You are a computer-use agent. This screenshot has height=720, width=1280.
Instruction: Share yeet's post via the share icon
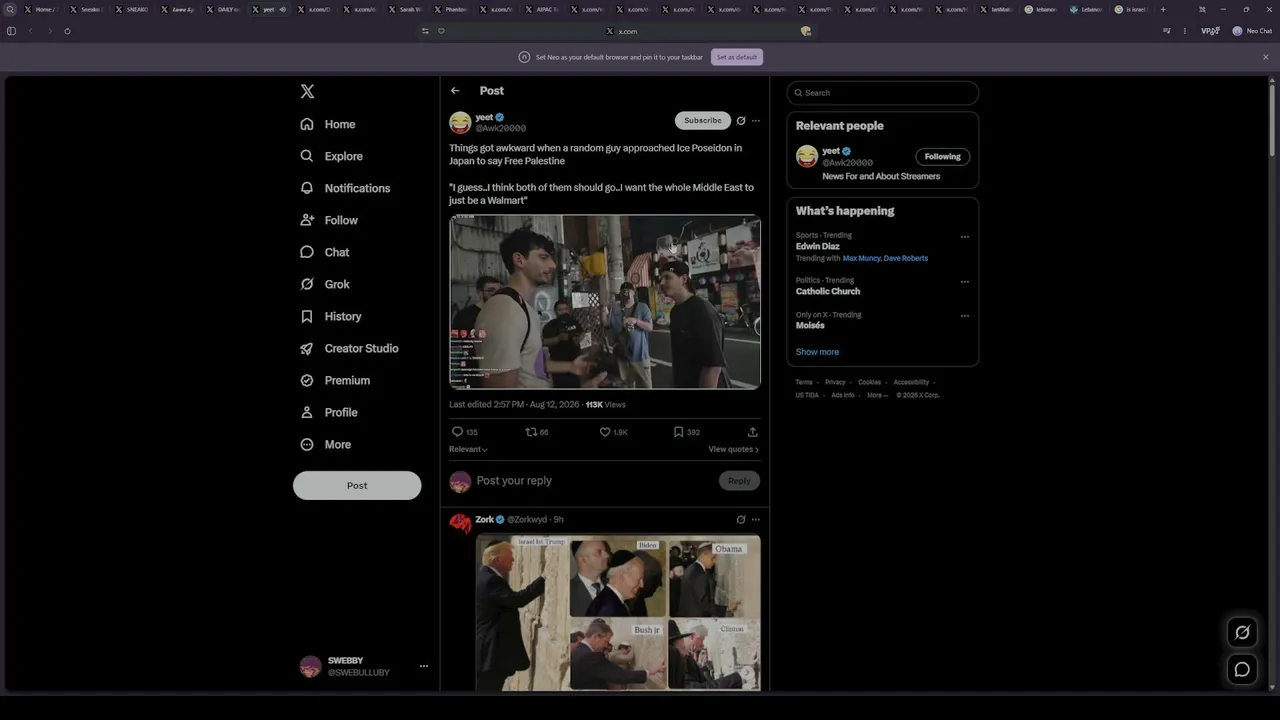tap(753, 432)
